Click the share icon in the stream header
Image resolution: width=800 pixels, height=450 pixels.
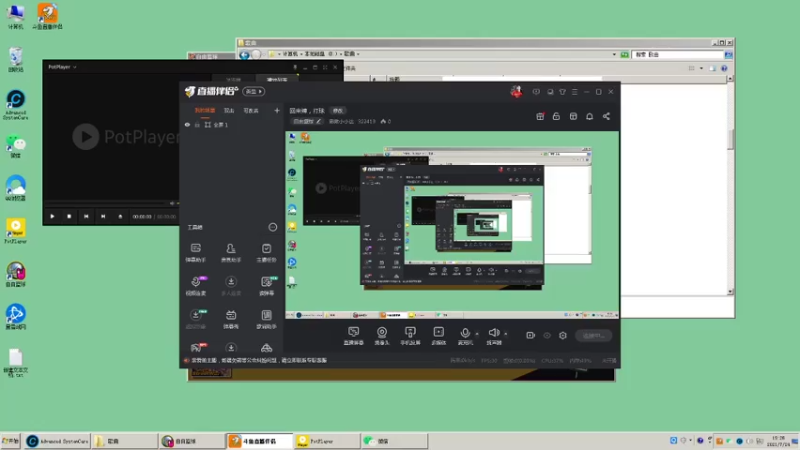[606, 116]
